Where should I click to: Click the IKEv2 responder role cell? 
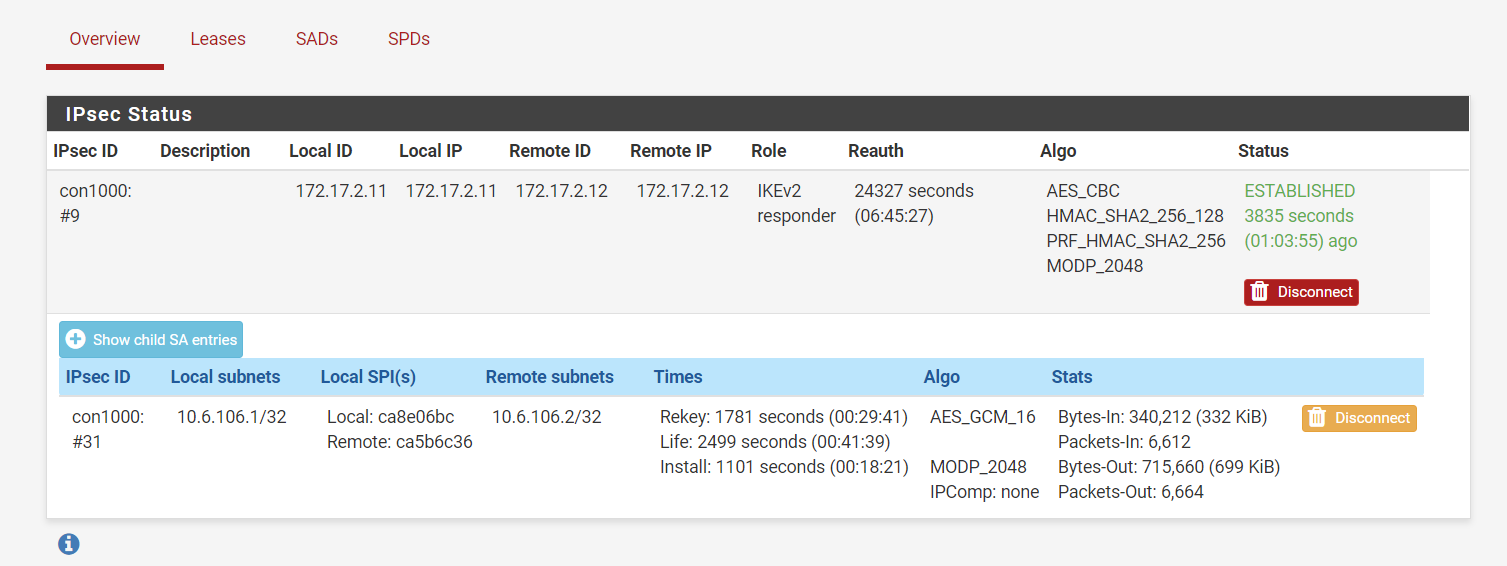tap(796, 203)
